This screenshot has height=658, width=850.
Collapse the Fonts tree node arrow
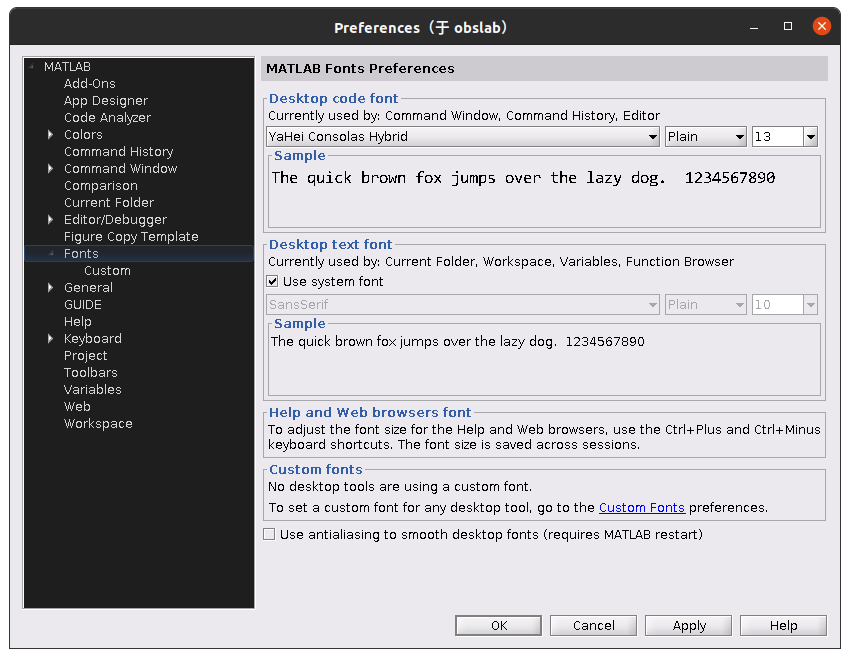(x=51, y=253)
